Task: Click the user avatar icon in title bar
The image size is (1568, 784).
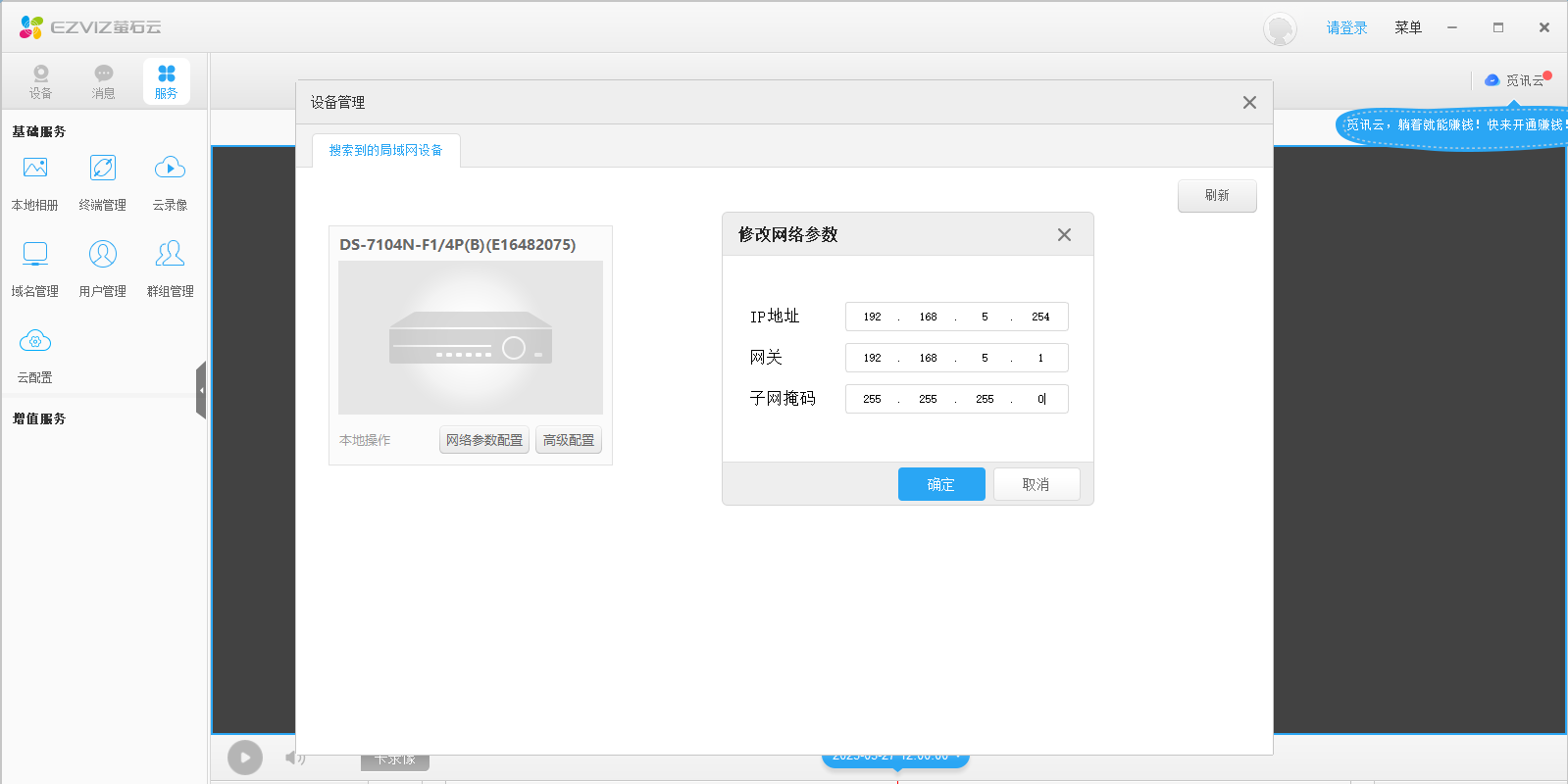Action: tap(1279, 28)
